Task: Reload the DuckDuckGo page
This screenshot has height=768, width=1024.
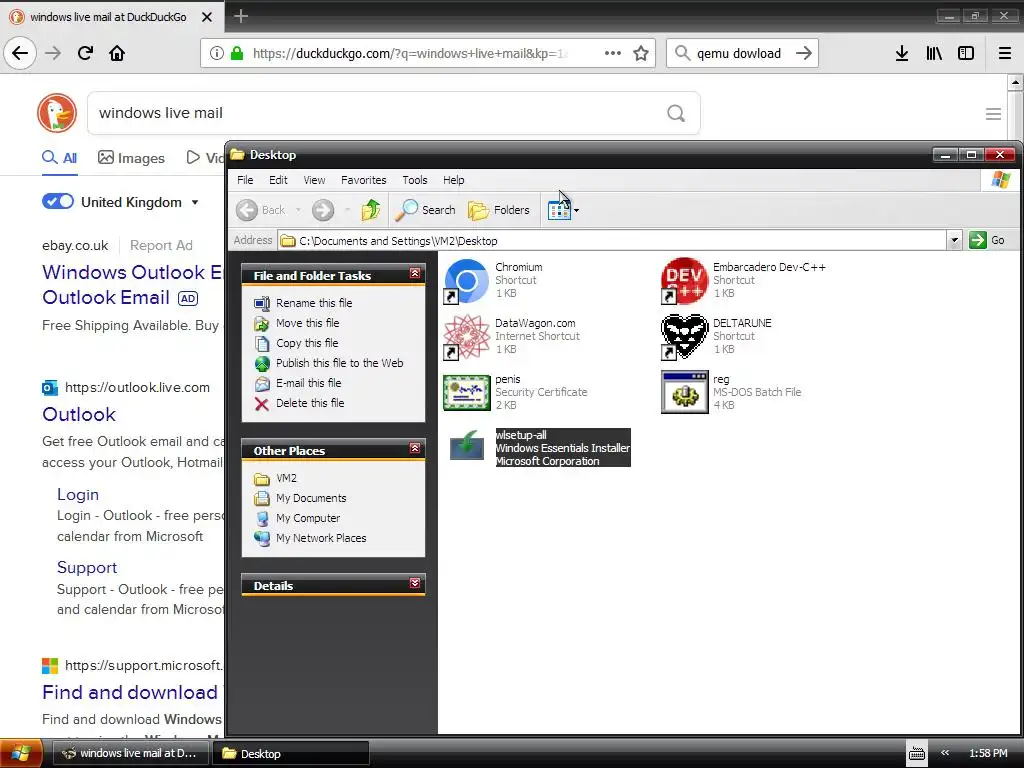Action: tap(85, 53)
